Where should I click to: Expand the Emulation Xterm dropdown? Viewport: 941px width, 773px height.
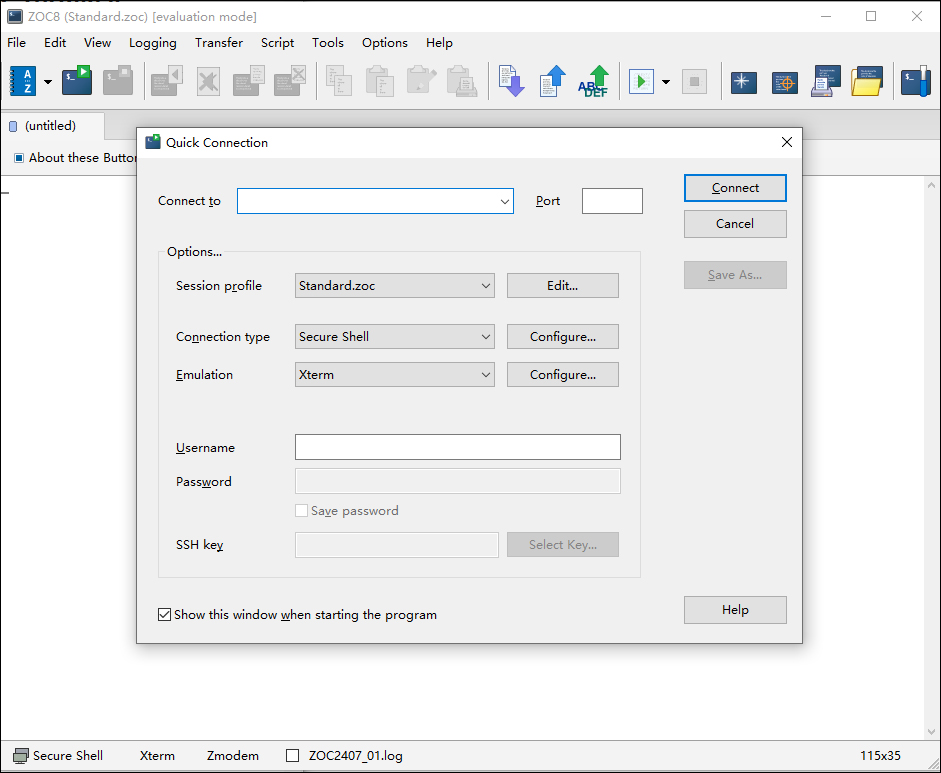pyautogui.click(x=395, y=375)
